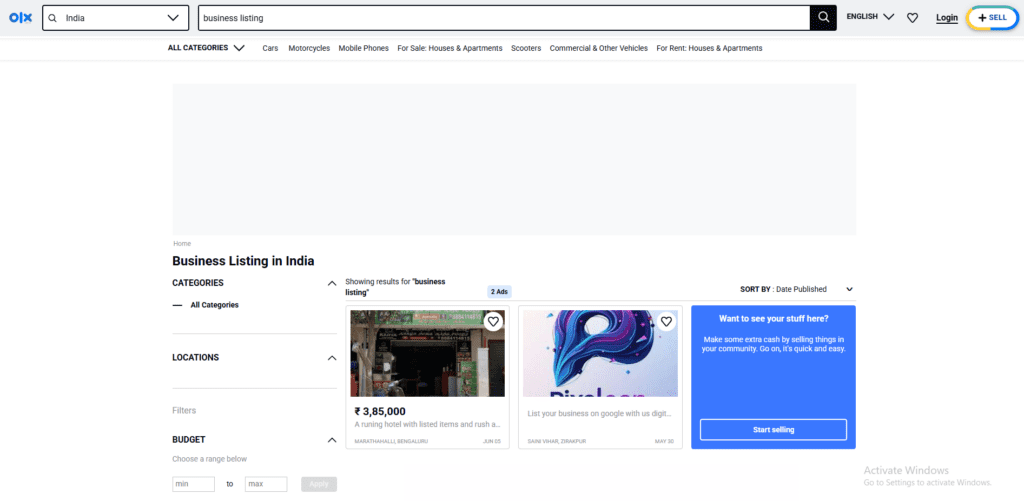Click the budget Apply button

(x=319, y=484)
